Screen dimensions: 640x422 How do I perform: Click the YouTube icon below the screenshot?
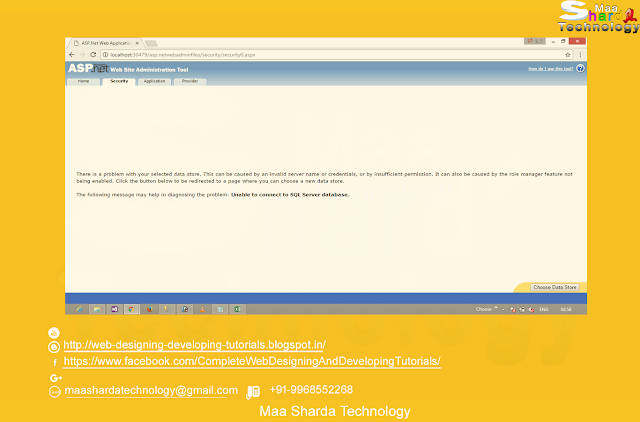click(x=54, y=333)
